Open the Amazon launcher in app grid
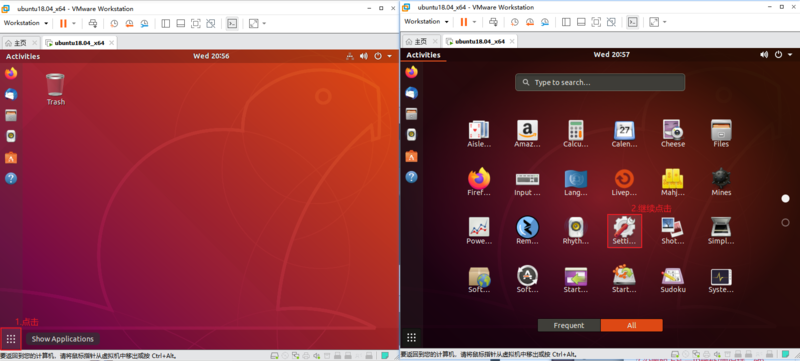The image size is (800, 361). (x=527, y=134)
